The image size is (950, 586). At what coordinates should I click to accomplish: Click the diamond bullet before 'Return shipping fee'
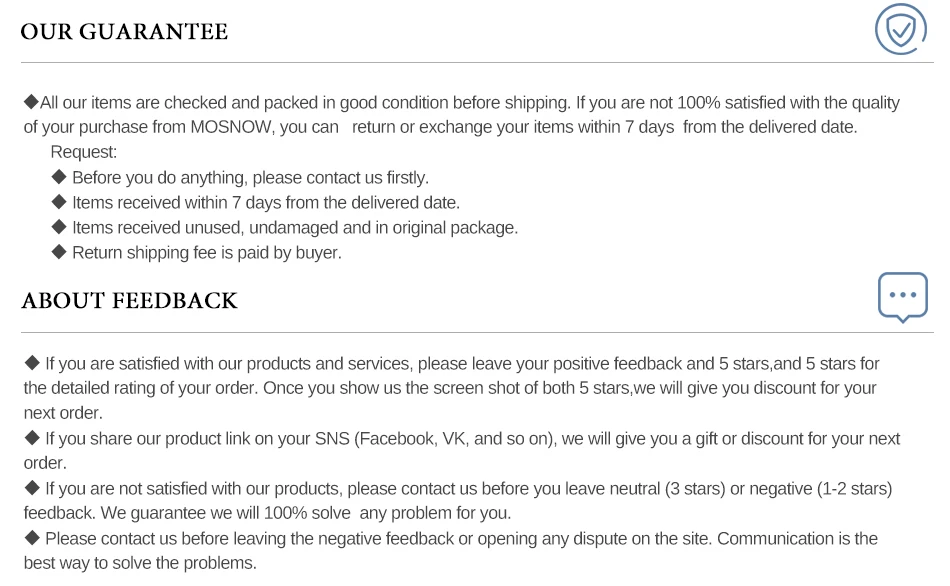click(x=59, y=252)
